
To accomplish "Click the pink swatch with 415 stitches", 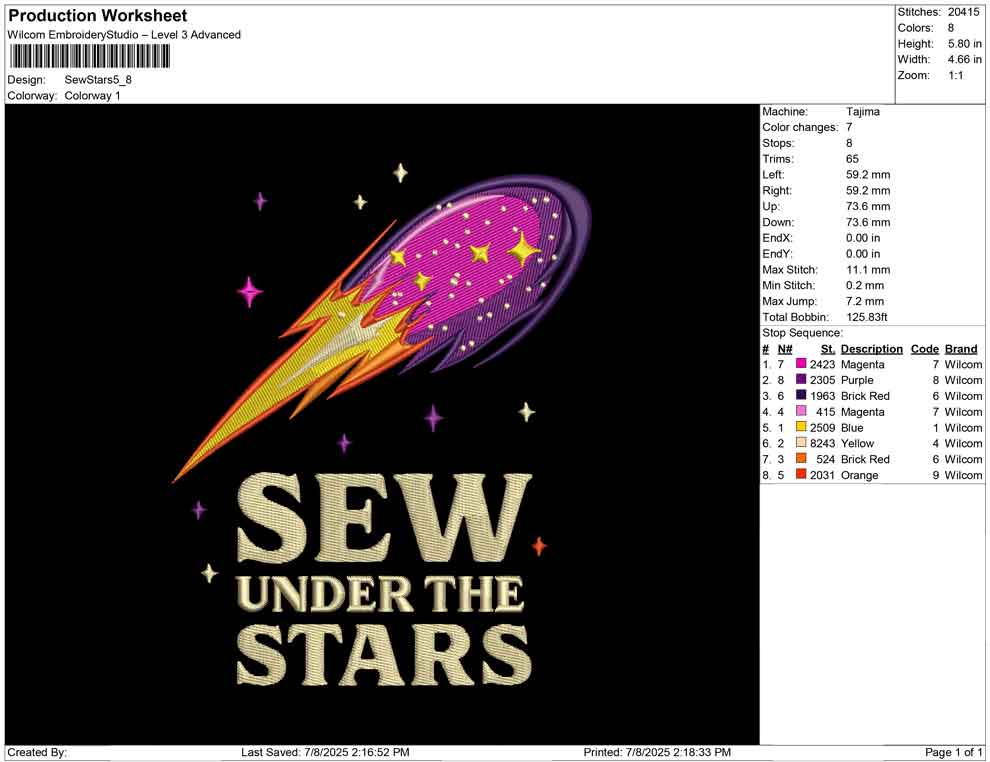I will (801, 411).
